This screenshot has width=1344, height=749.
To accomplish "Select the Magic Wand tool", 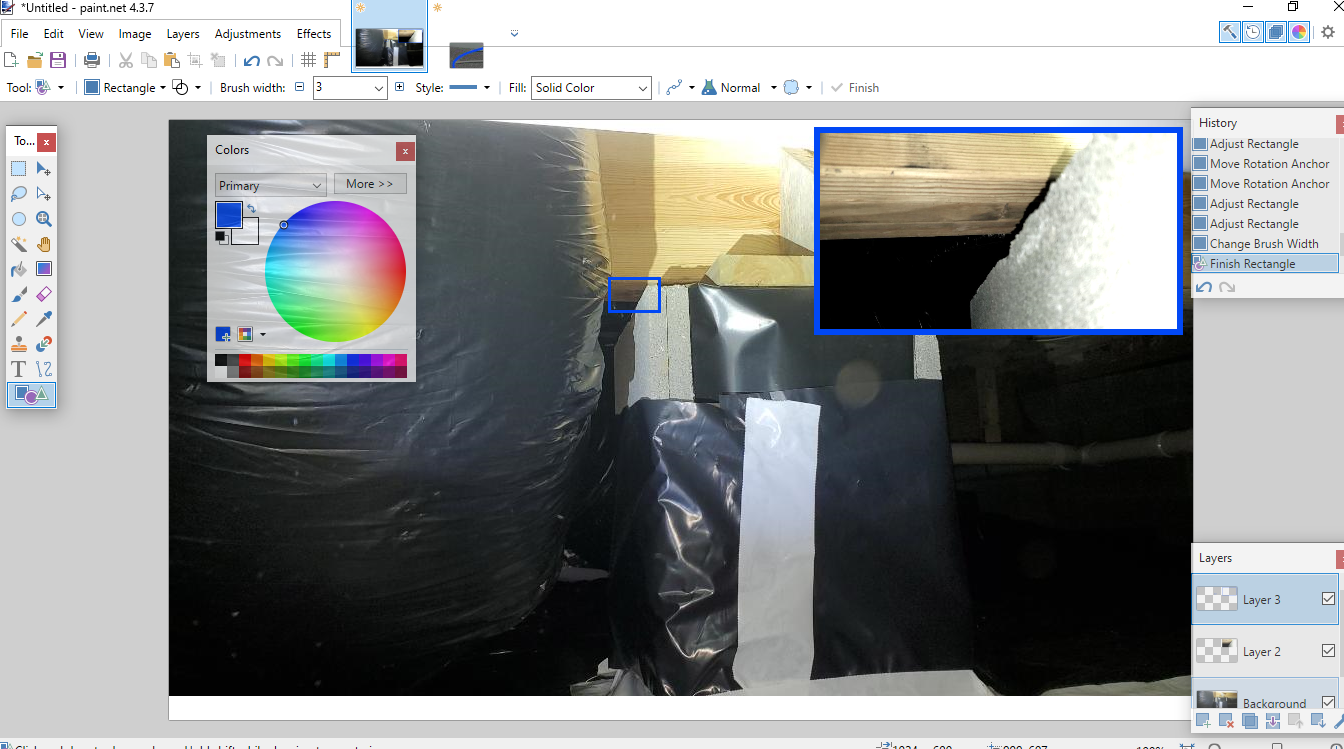I will point(19,244).
